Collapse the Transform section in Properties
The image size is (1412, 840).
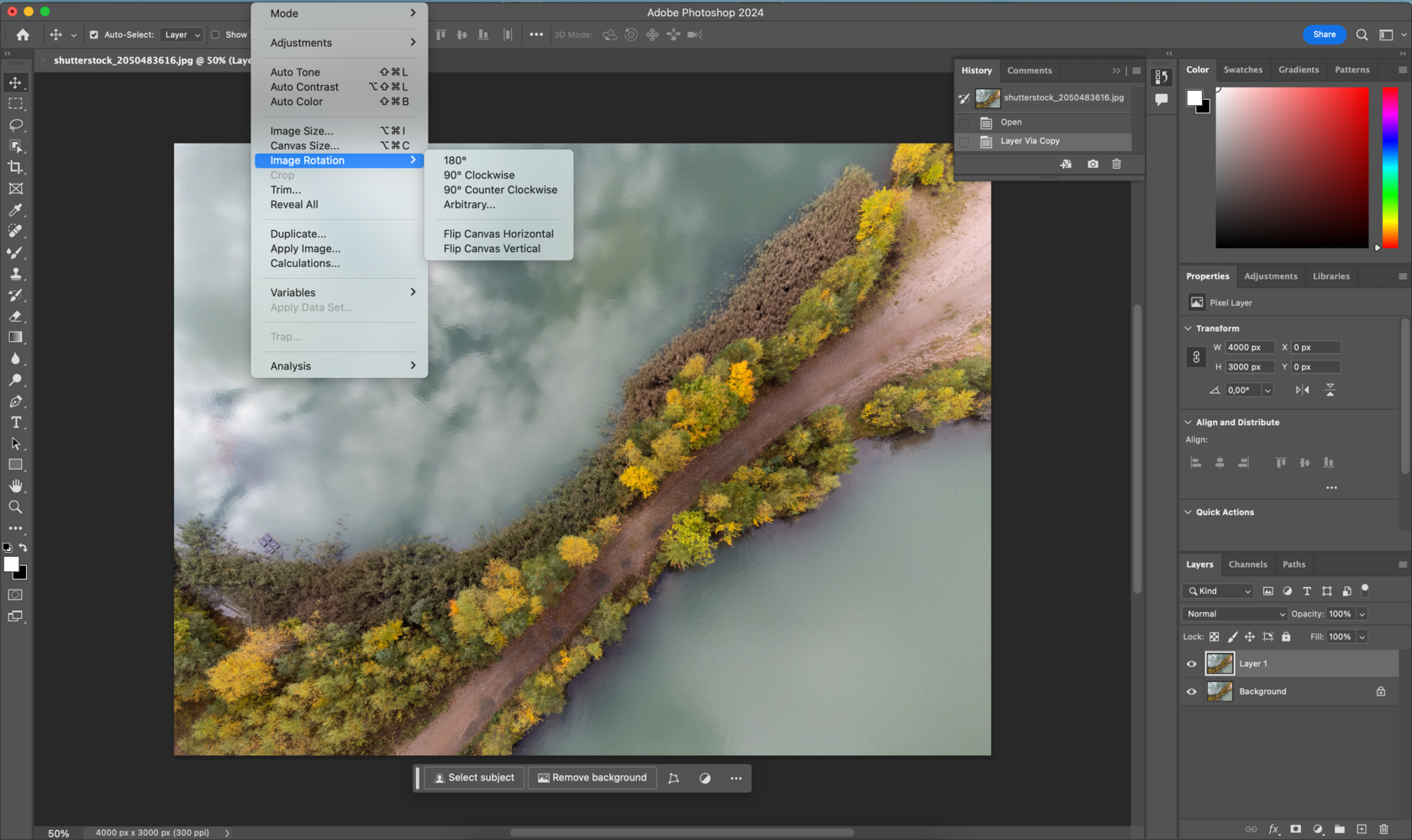coord(1188,328)
